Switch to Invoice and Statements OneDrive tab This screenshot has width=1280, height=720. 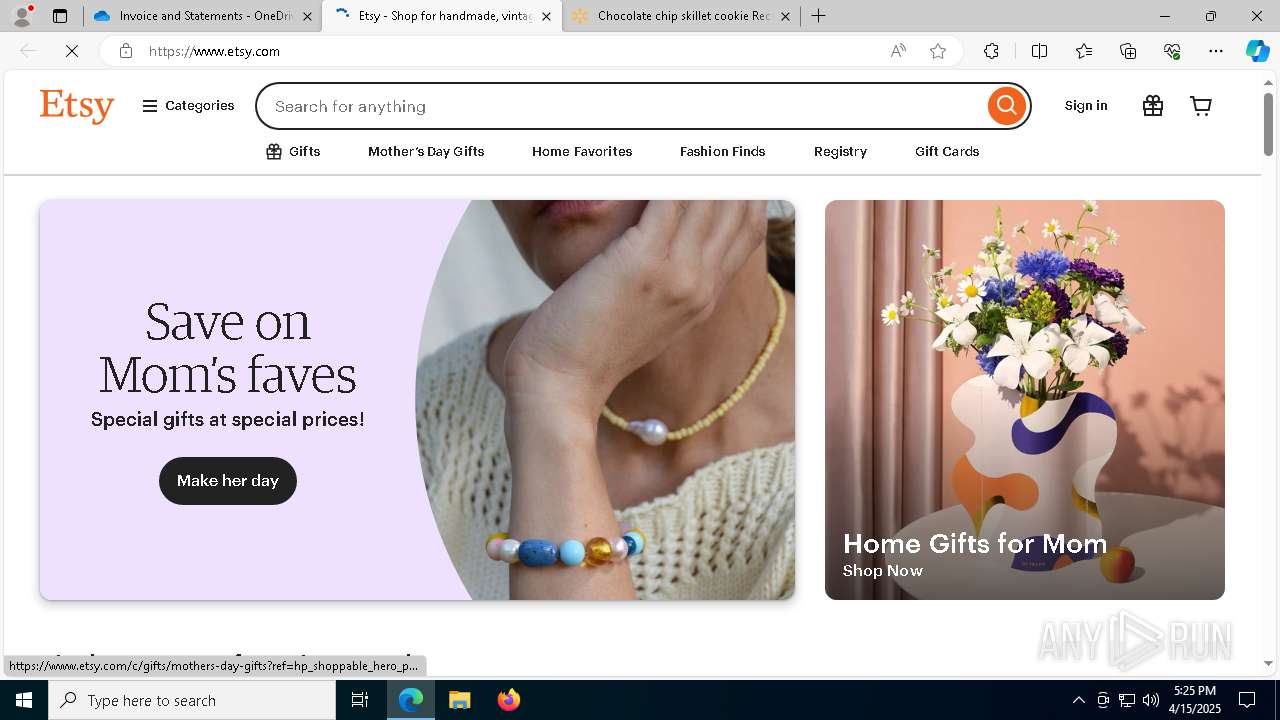pos(204,16)
